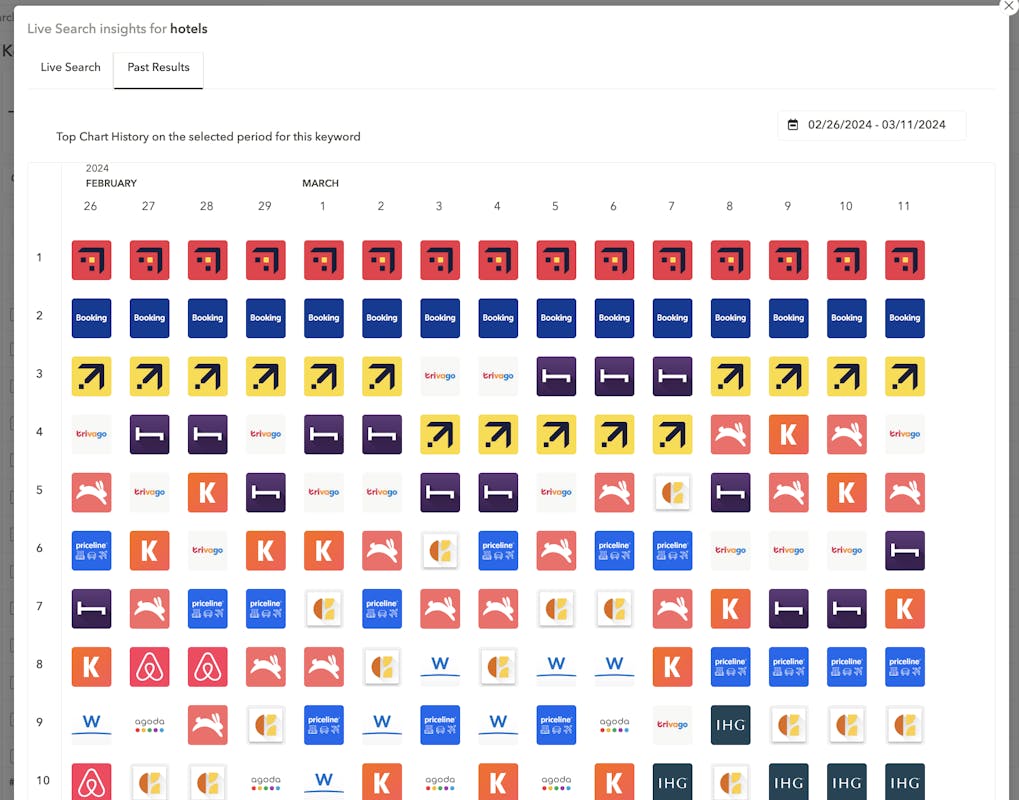Click the Kayak icon ranked 4 on March 9
The width and height of the screenshot is (1019, 800).
(x=788, y=435)
